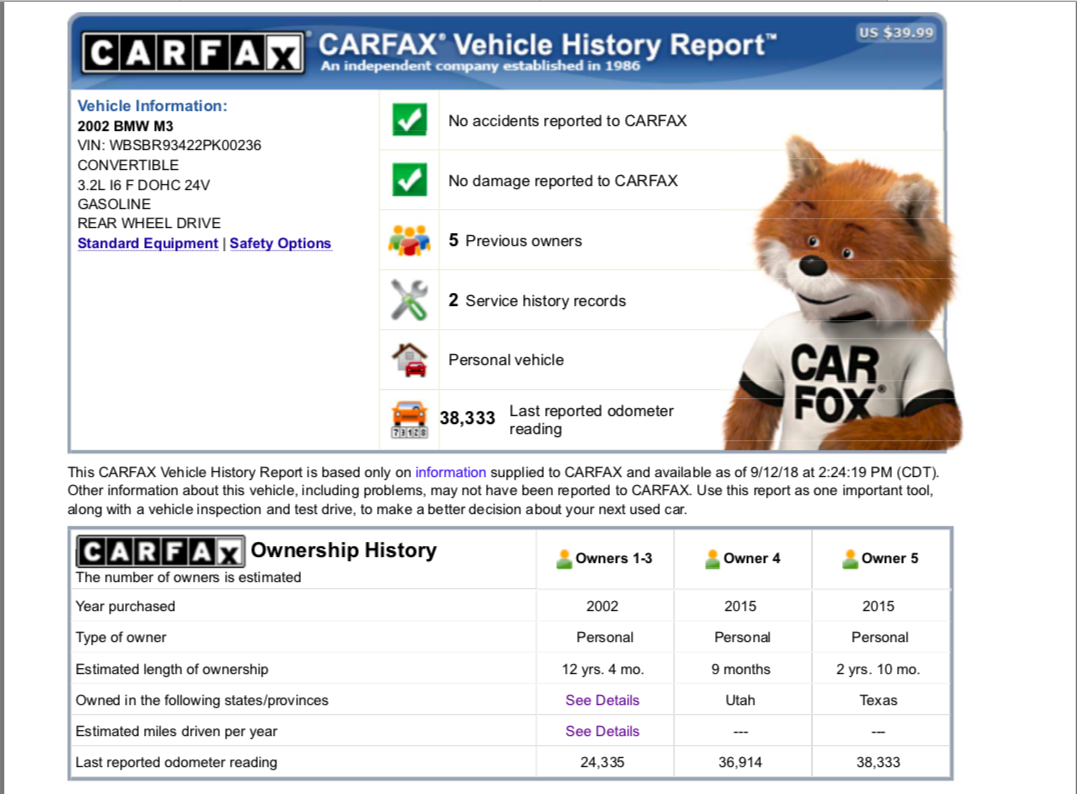Click the house and car personal vehicle icon
Image resolution: width=1077 pixels, height=794 pixels.
click(409, 360)
